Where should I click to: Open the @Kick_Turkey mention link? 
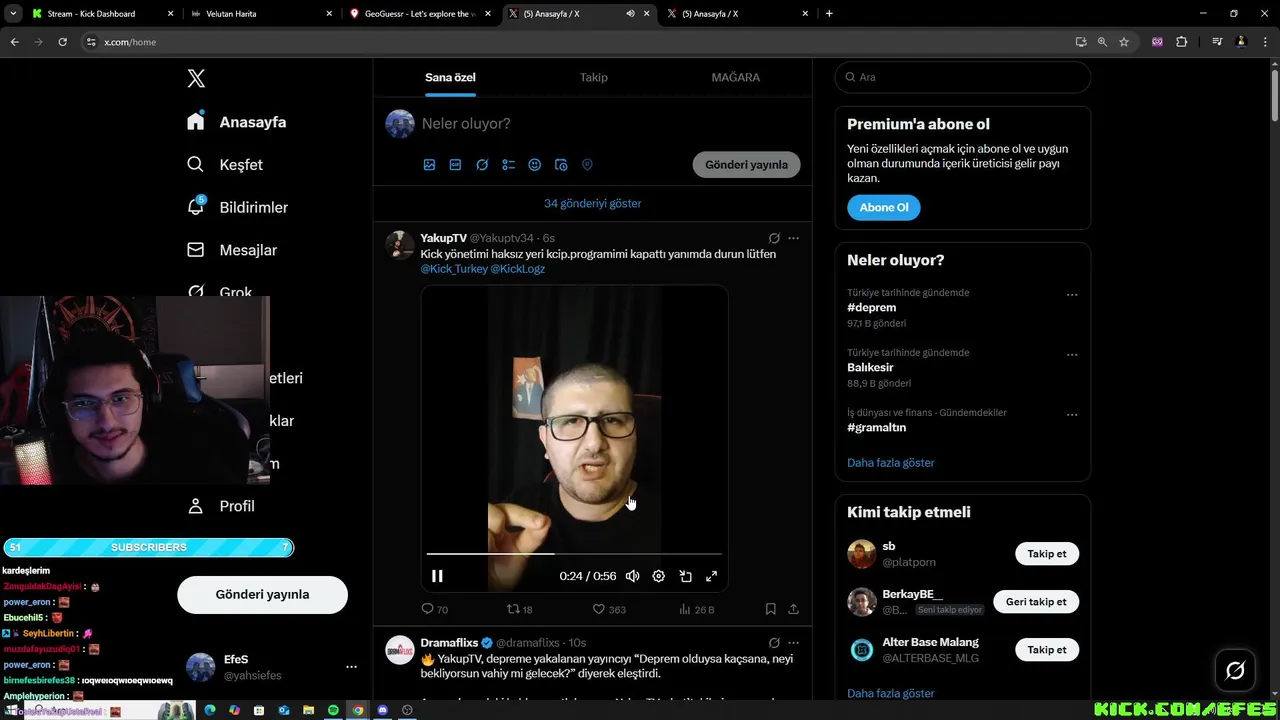(x=454, y=269)
